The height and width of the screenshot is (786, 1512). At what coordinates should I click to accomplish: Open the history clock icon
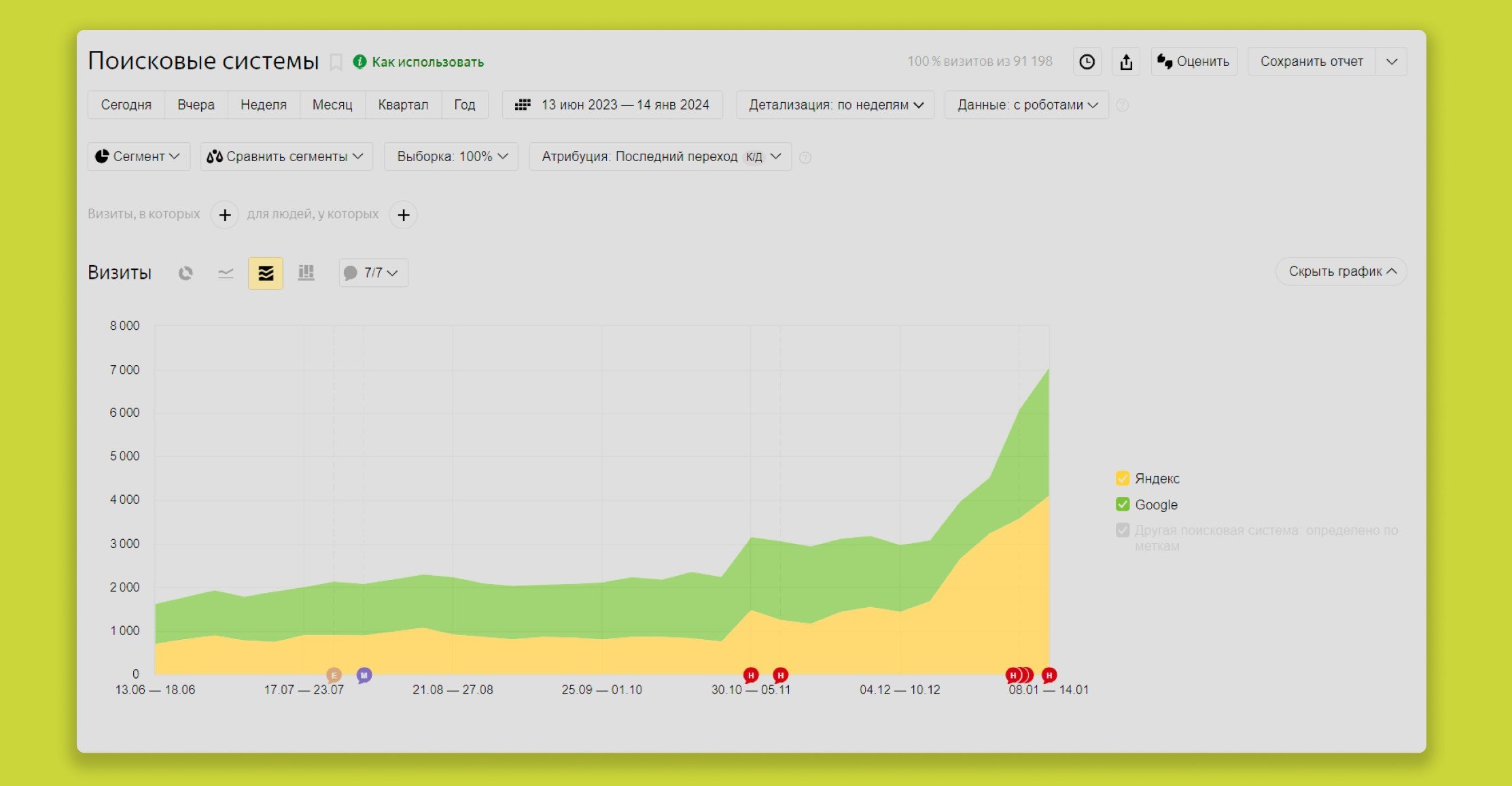tap(1087, 62)
